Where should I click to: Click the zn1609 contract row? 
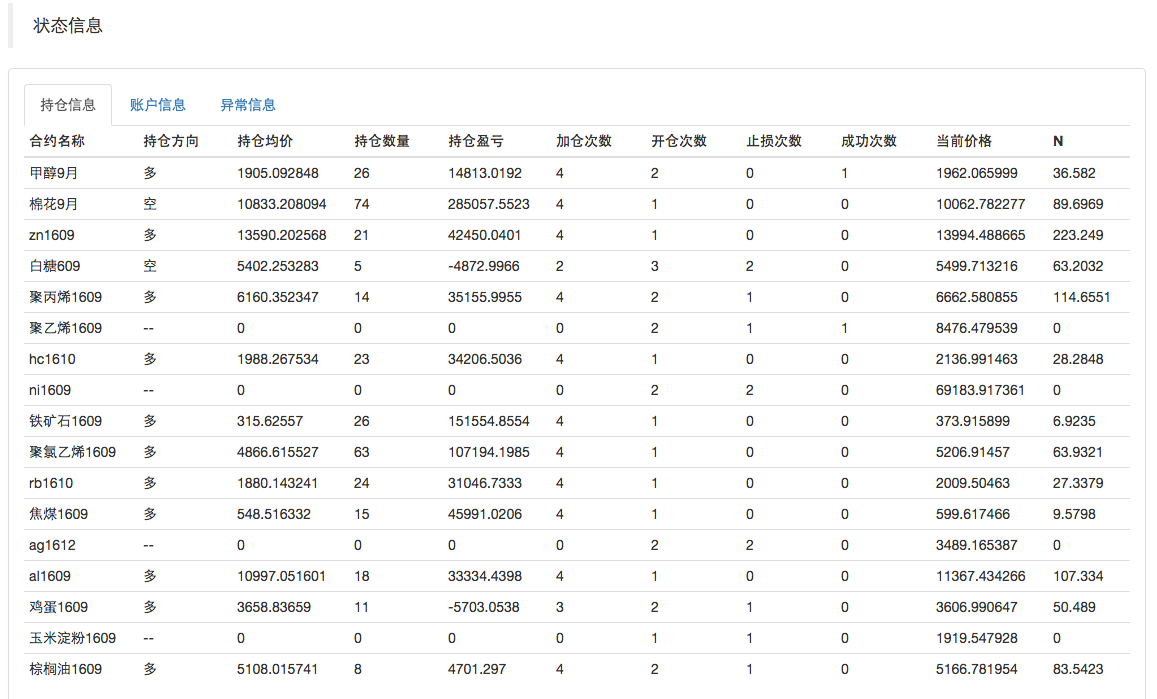pos(577,235)
